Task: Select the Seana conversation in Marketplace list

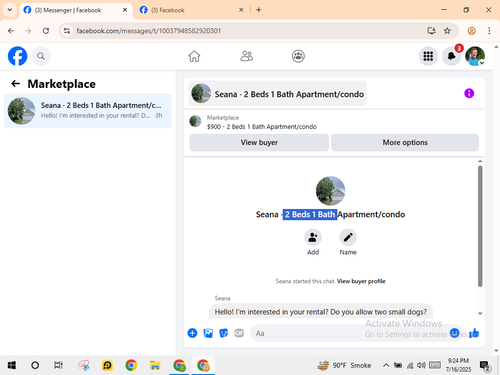Action: pos(88,111)
